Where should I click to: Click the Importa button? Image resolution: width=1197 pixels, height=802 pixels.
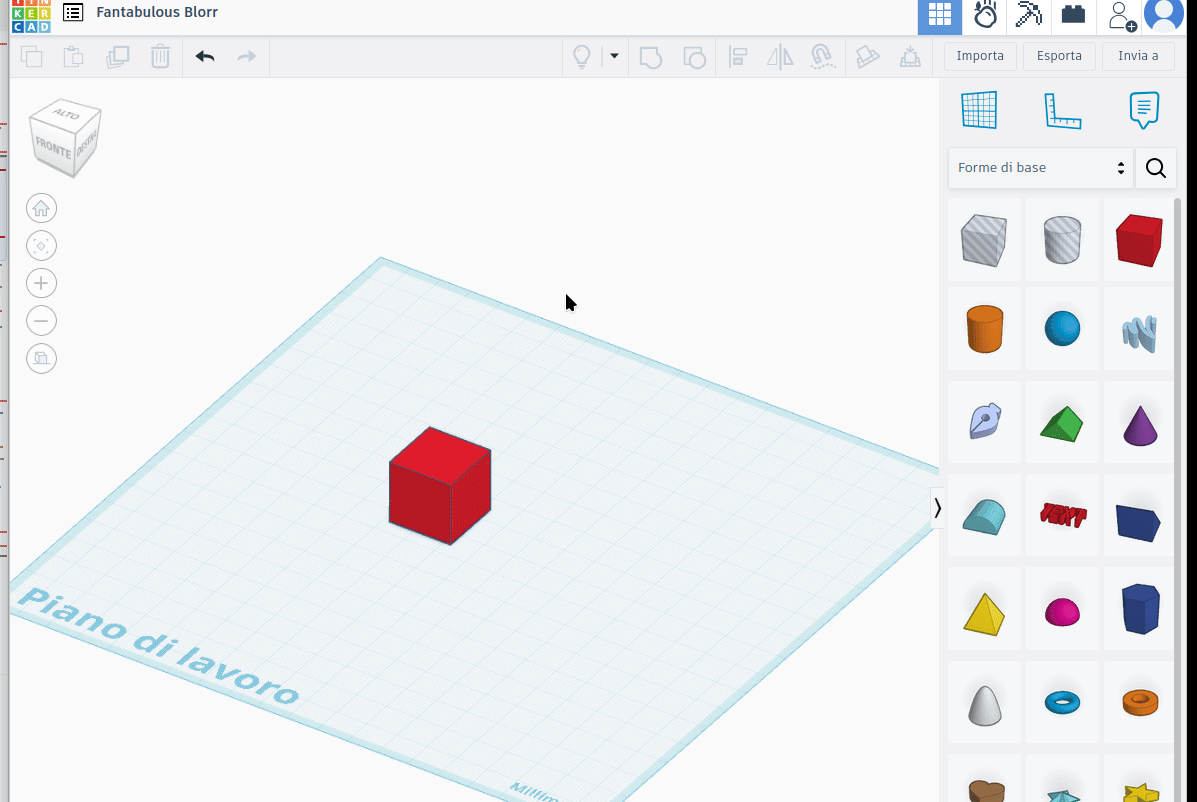[x=980, y=56]
